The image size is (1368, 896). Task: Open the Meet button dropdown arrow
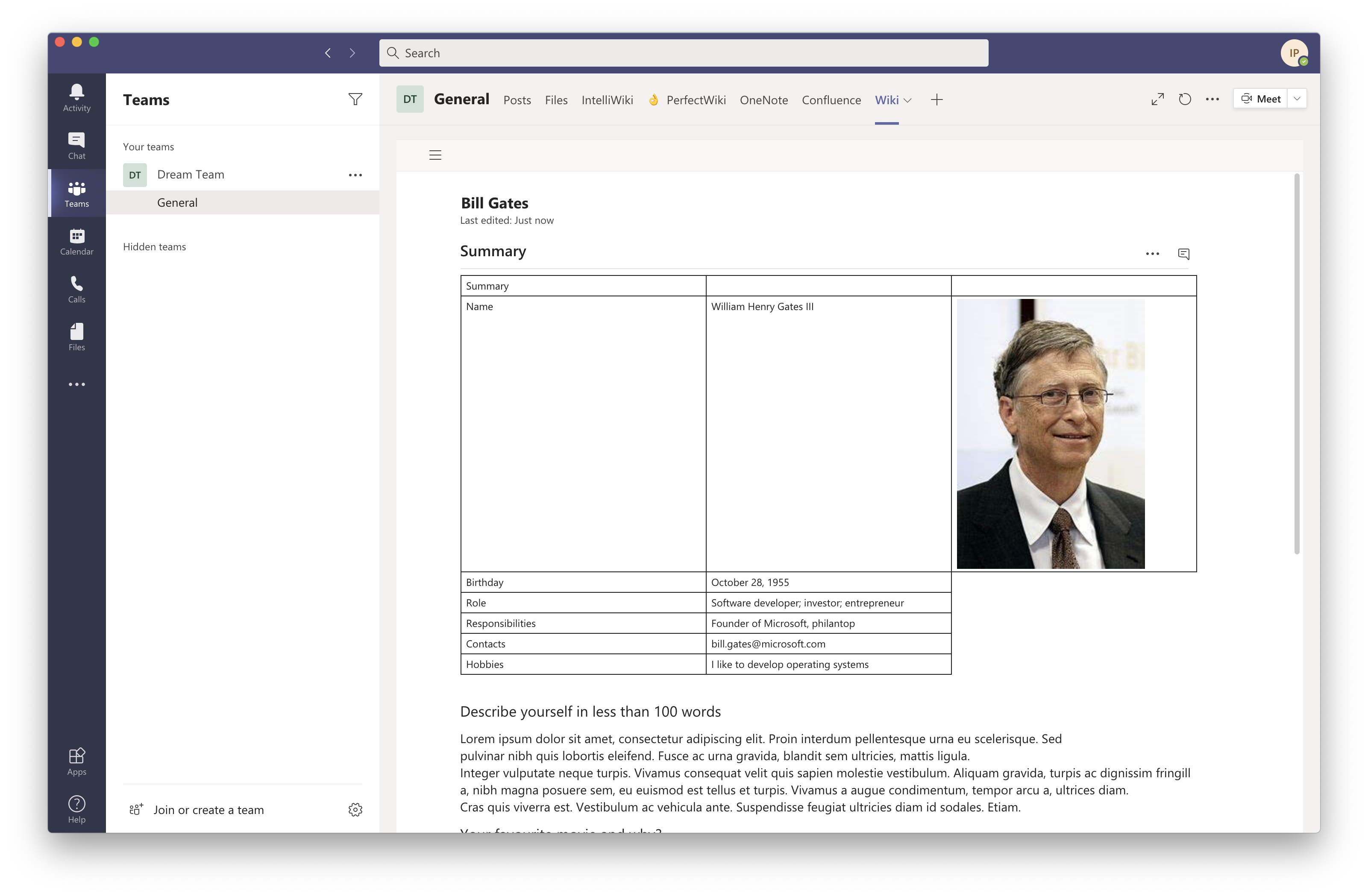[1297, 98]
